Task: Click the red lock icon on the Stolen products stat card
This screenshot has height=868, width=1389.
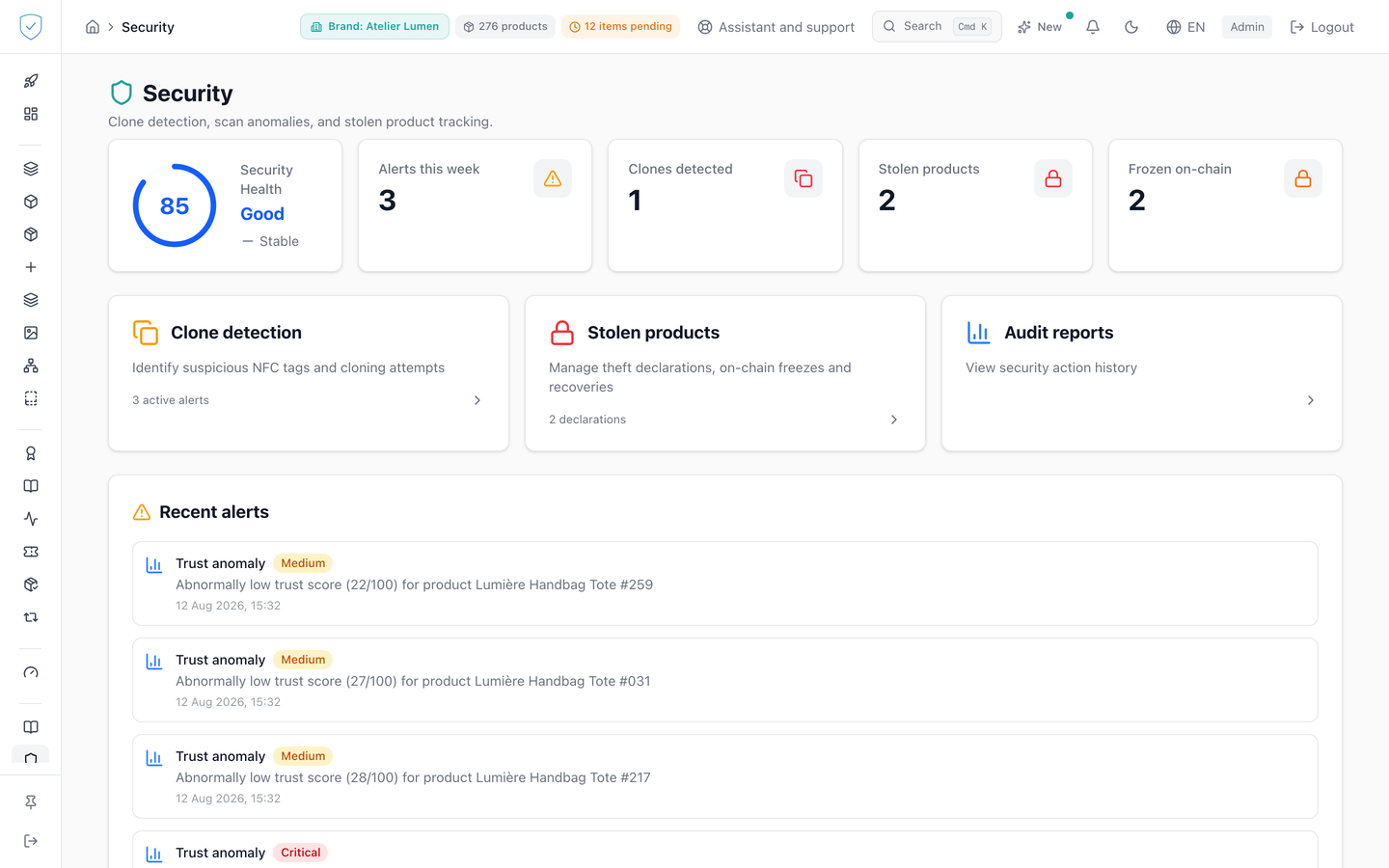Action: point(1053,178)
